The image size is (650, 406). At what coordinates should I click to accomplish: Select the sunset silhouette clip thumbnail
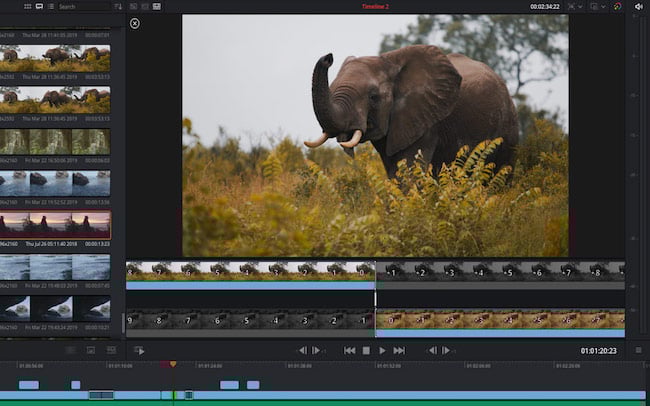pyautogui.click(x=55, y=224)
